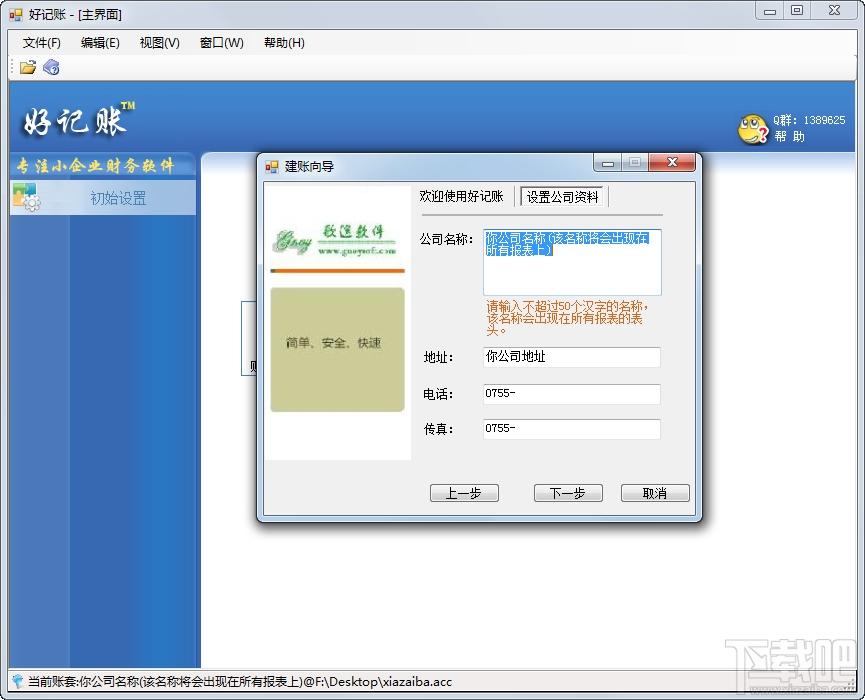Viewport: 865px width, 700px height.
Task: Click the 专注小企业财务软件 banner
Action: point(95,165)
